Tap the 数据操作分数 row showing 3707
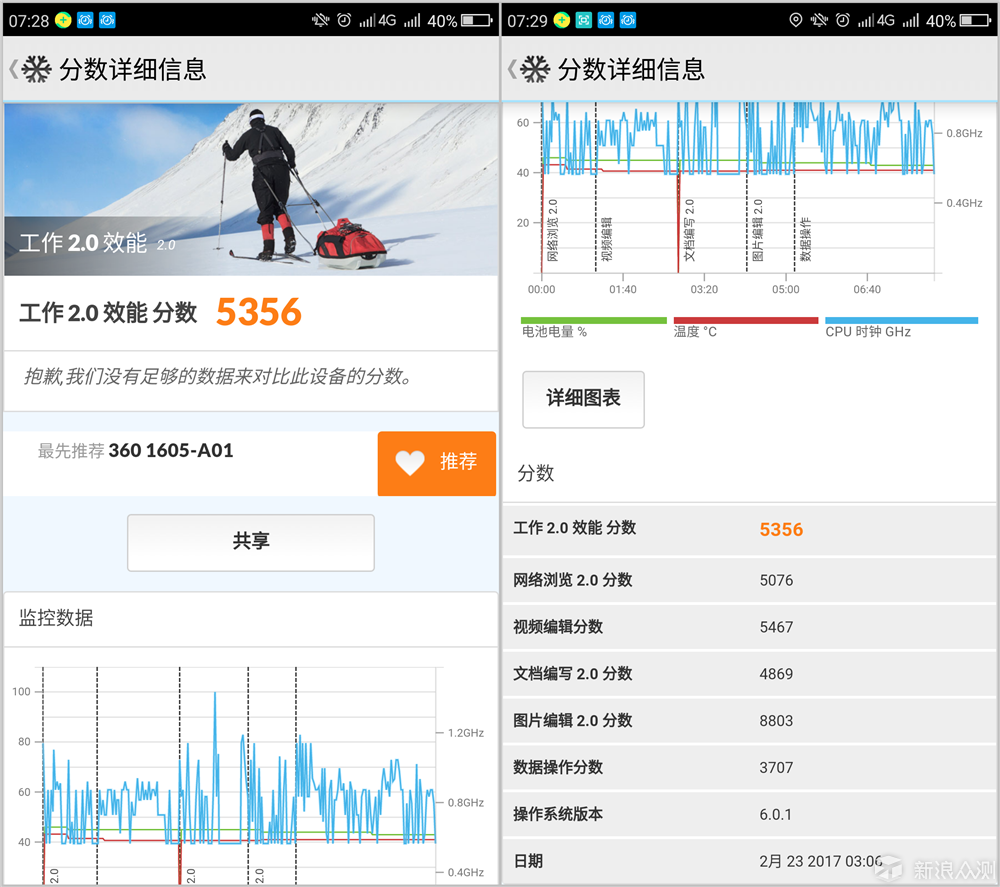This screenshot has width=1000, height=887. point(749,767)
